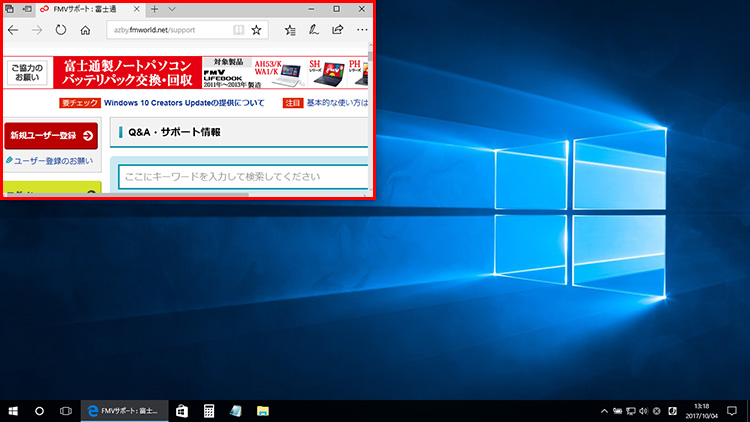Click the 新規ユーザー登録 red button
The height and width of the screenshot is (422, 750).
[51, 135]
